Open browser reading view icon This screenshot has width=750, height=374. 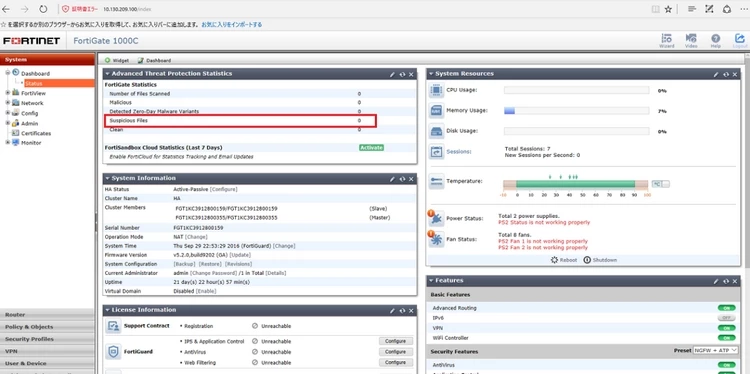[655, 9]
